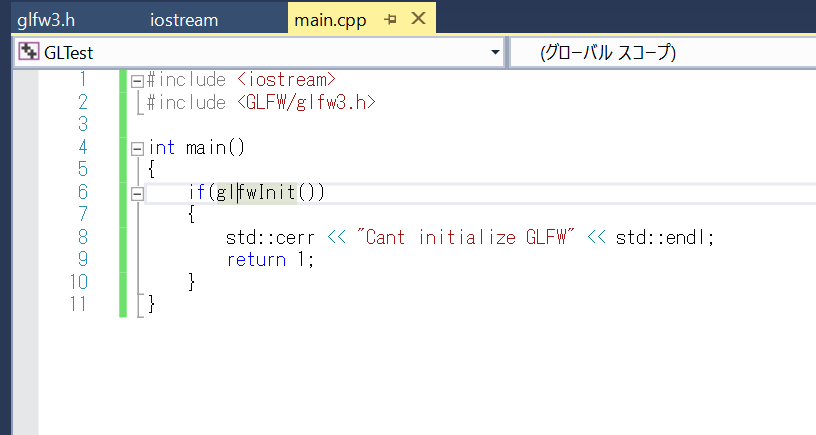The height and width of the screenshot is (435, 816).
Task: Open the グローバル スコープ scope dropdown
Action: click(662, 53)
